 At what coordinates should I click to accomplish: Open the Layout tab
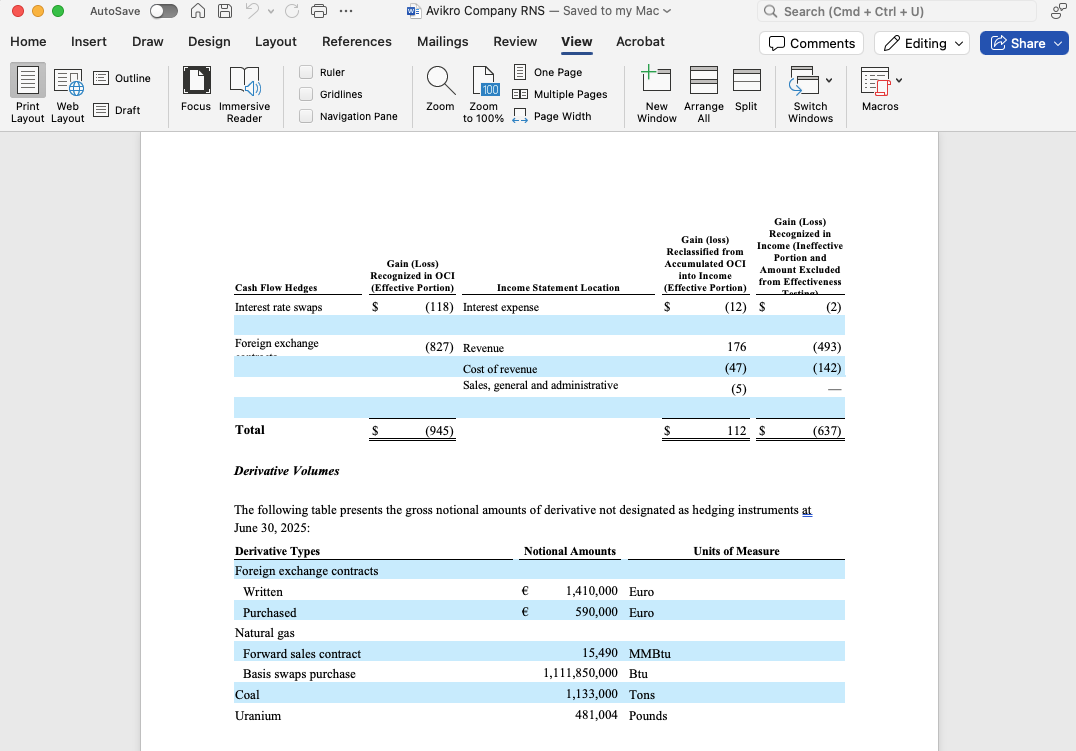tap(275, 41)
